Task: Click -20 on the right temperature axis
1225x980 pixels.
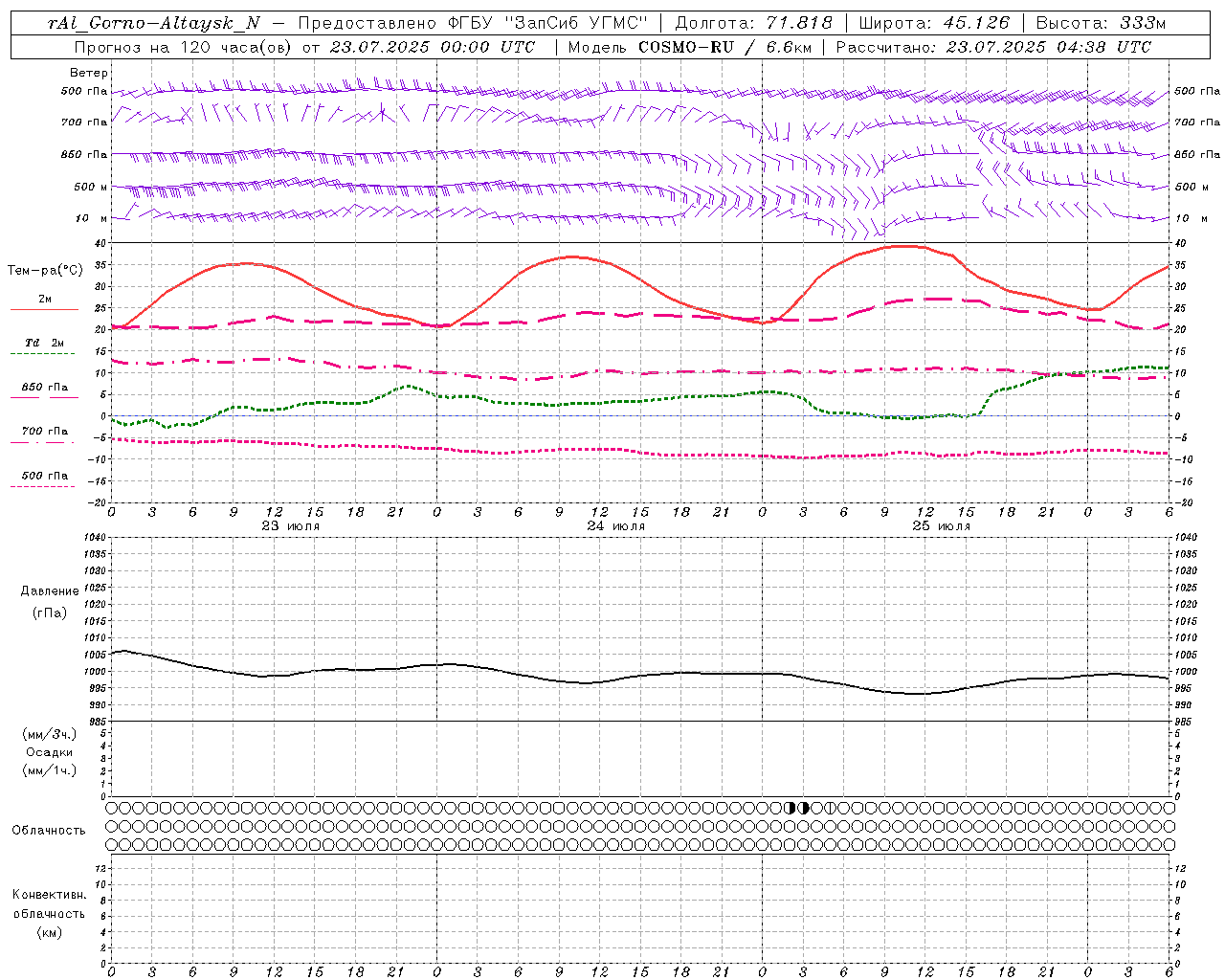Action: [x=1183, y=502]
